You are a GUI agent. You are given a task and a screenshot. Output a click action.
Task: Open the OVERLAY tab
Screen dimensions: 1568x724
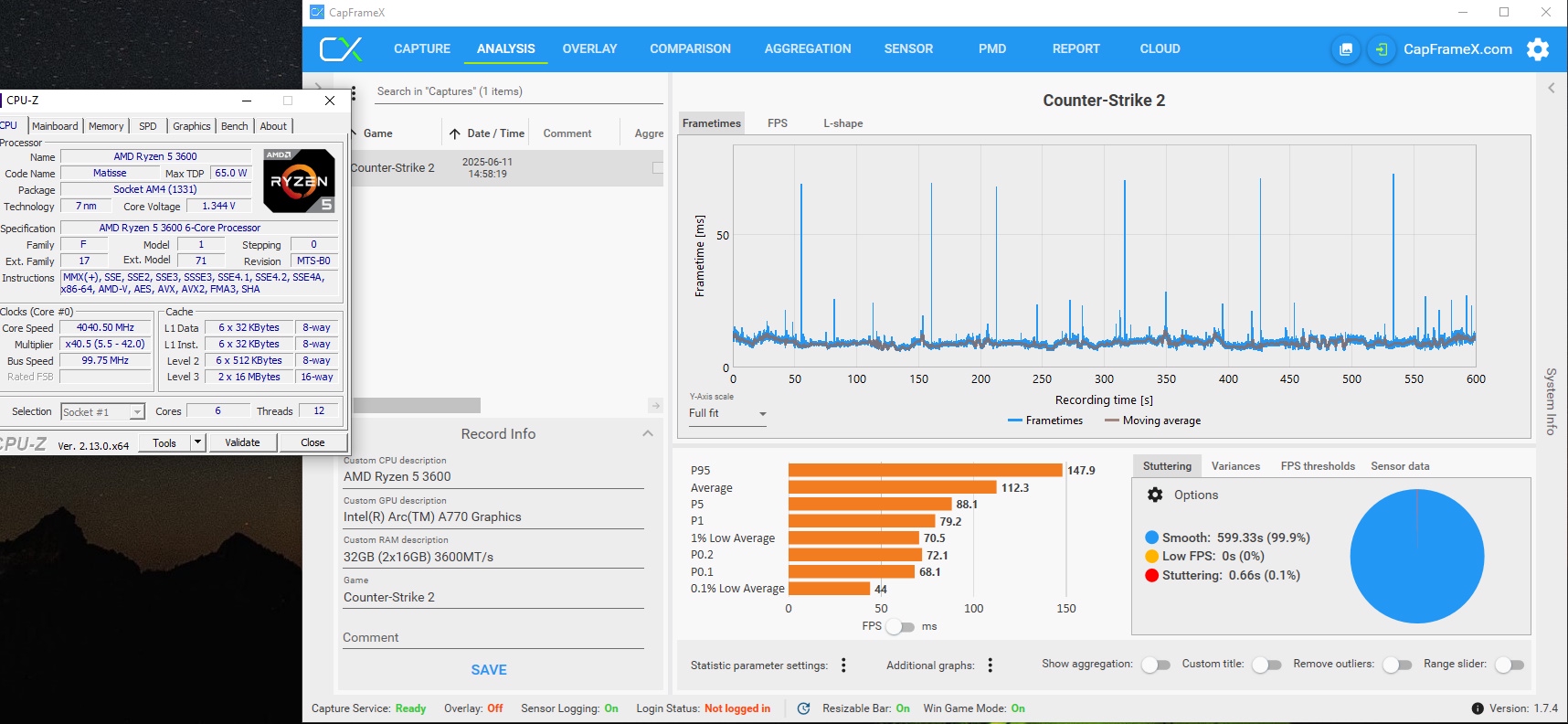[x=589, y=49]
